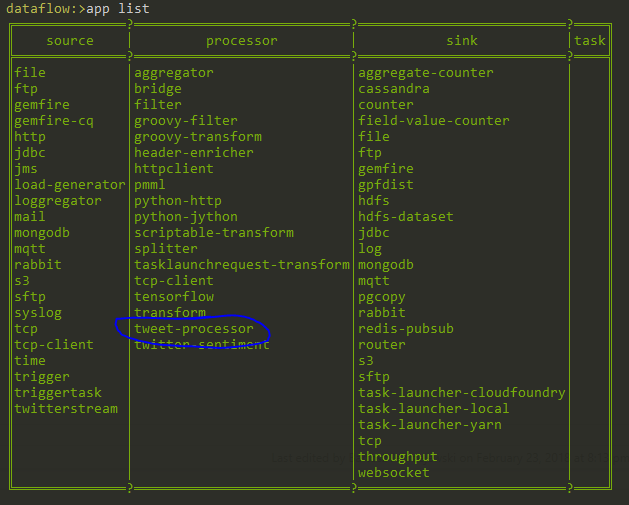The width and height of the screenshot is (629, 505).
Task: Click the "task" column header
Action: (x=590, y=41)
